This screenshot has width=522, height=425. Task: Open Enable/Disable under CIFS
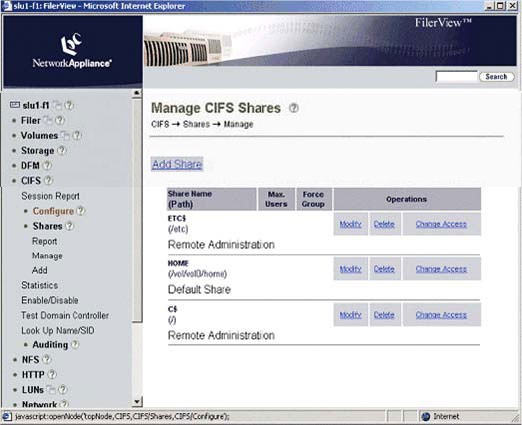click(50, 300)
